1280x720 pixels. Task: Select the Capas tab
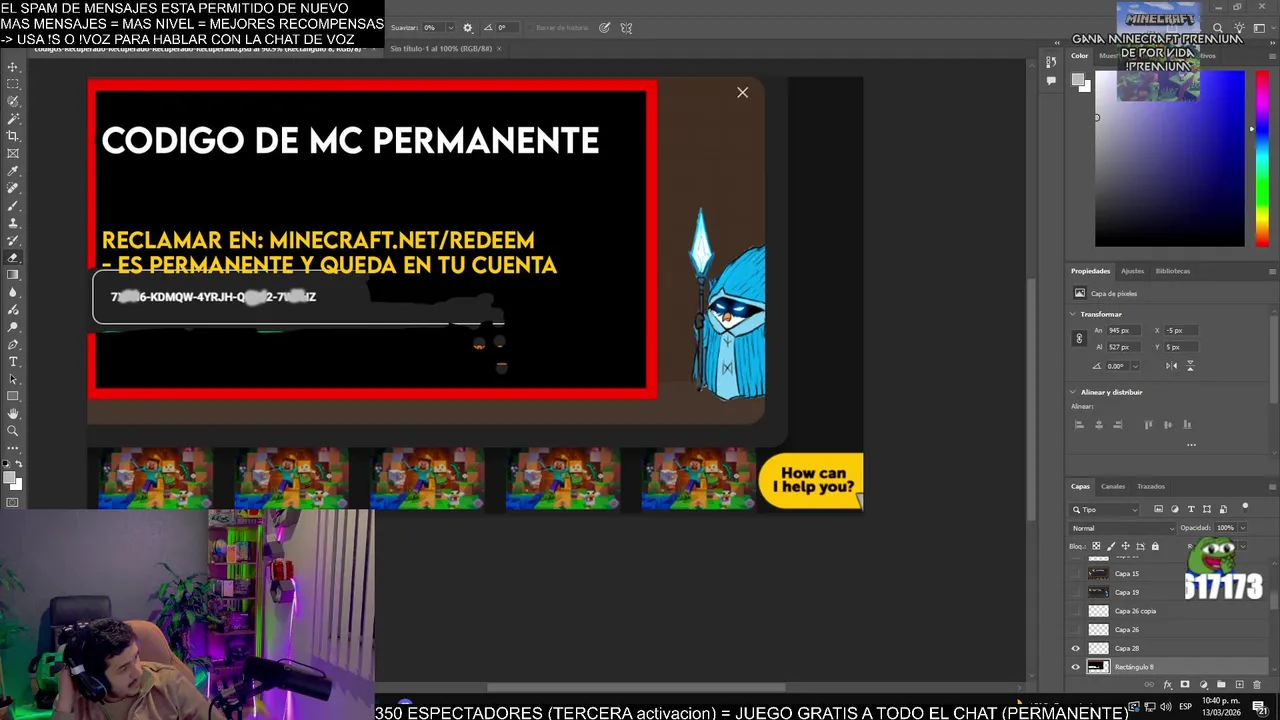click(1080, 487)
